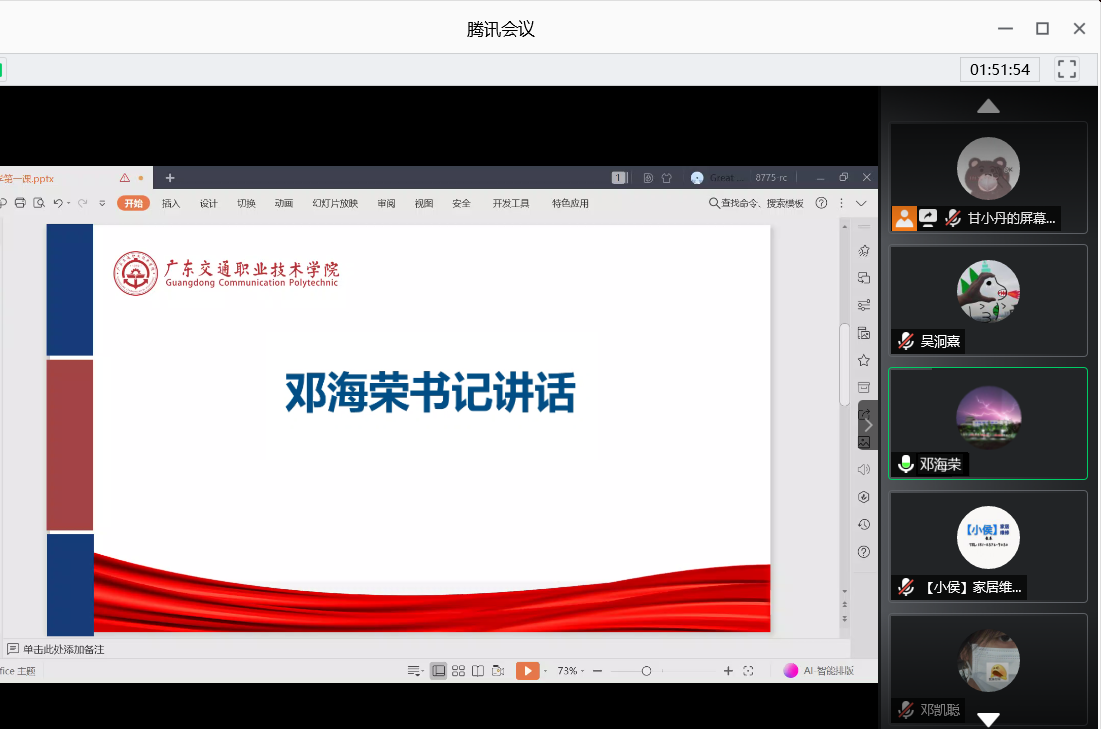Go to next slide double-arrow at scrollbar bottom
The image size is (1101, 729).
(845, 619)
